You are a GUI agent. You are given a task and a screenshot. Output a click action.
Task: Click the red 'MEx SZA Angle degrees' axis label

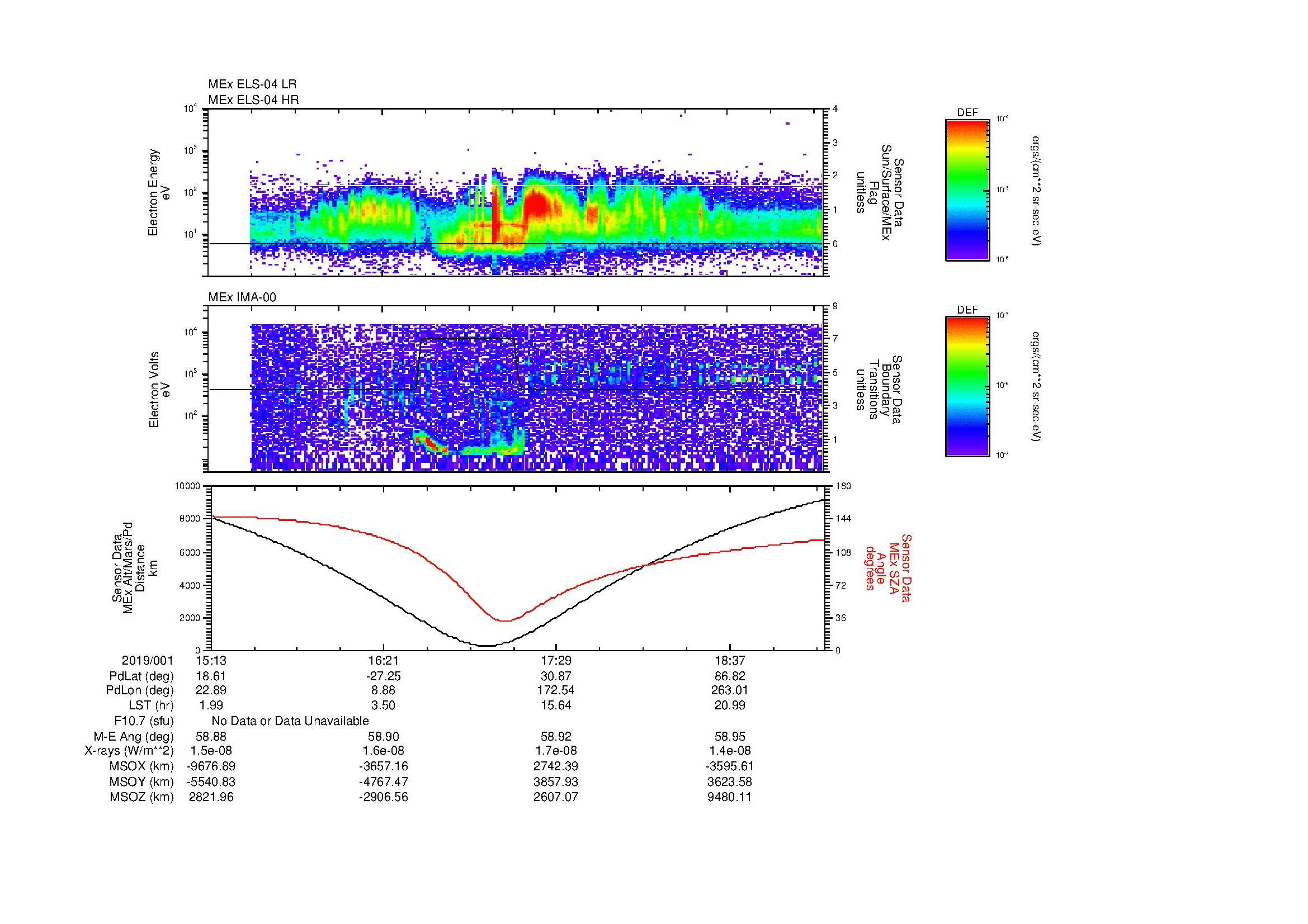coord(887,567)
